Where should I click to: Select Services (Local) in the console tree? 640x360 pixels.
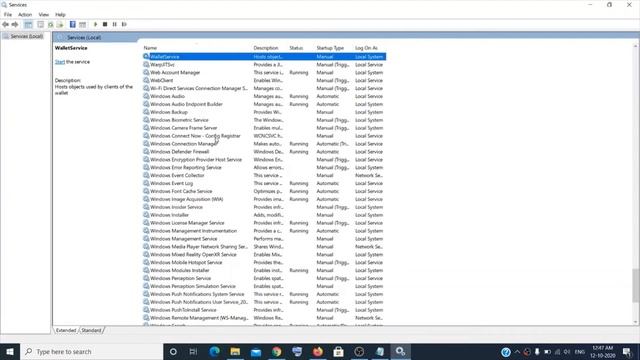tap(27, 36)
